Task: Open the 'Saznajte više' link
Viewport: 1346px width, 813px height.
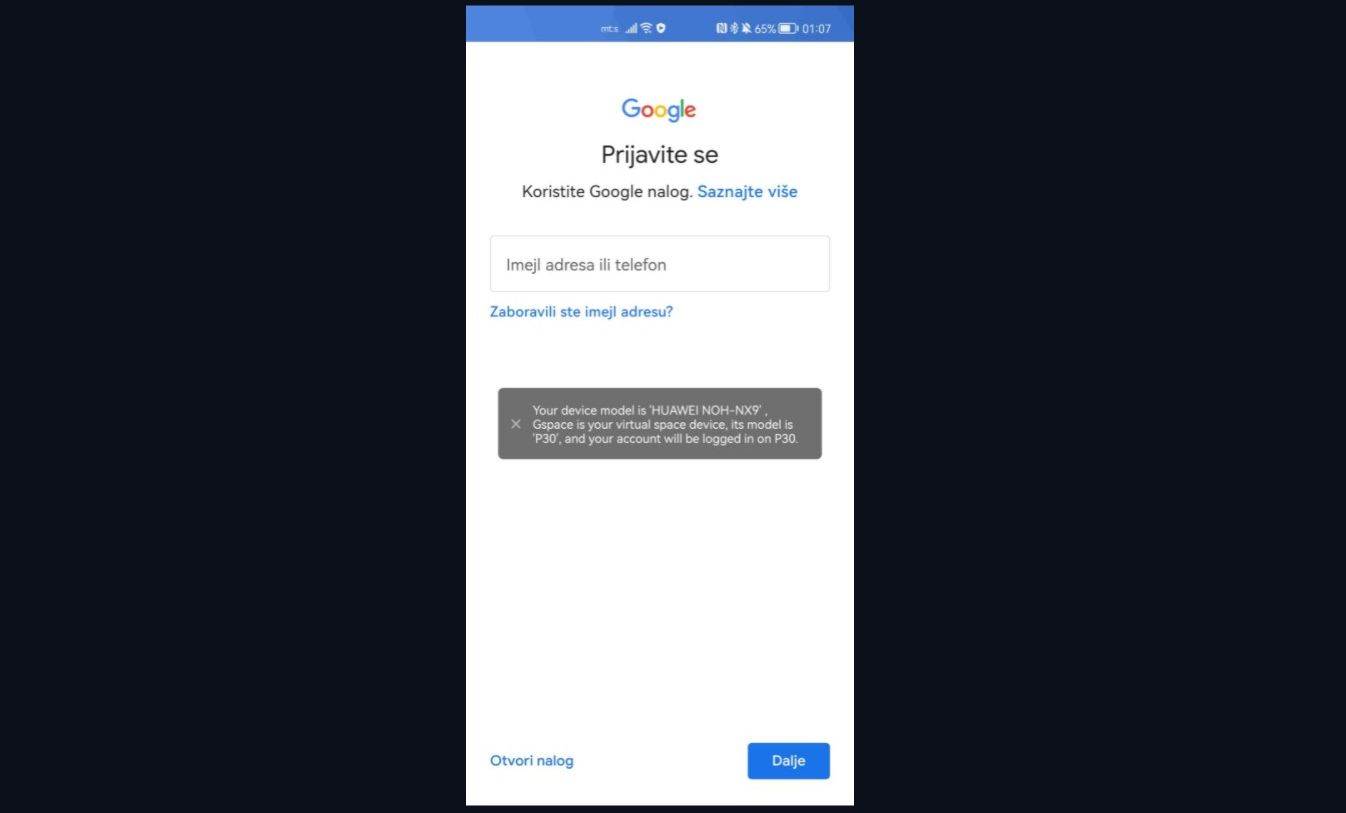Action: pos(747,191)
